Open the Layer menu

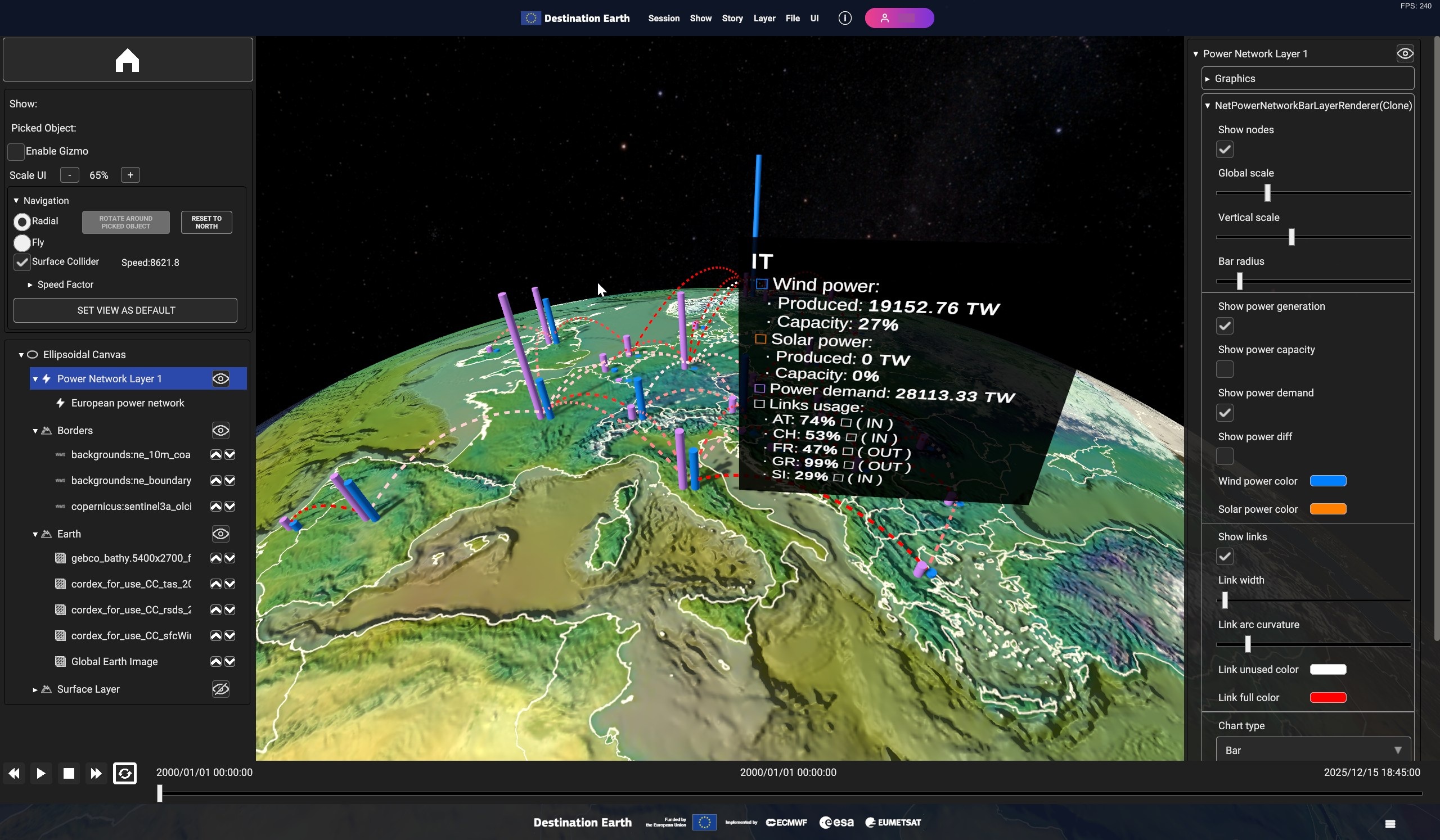764,19
